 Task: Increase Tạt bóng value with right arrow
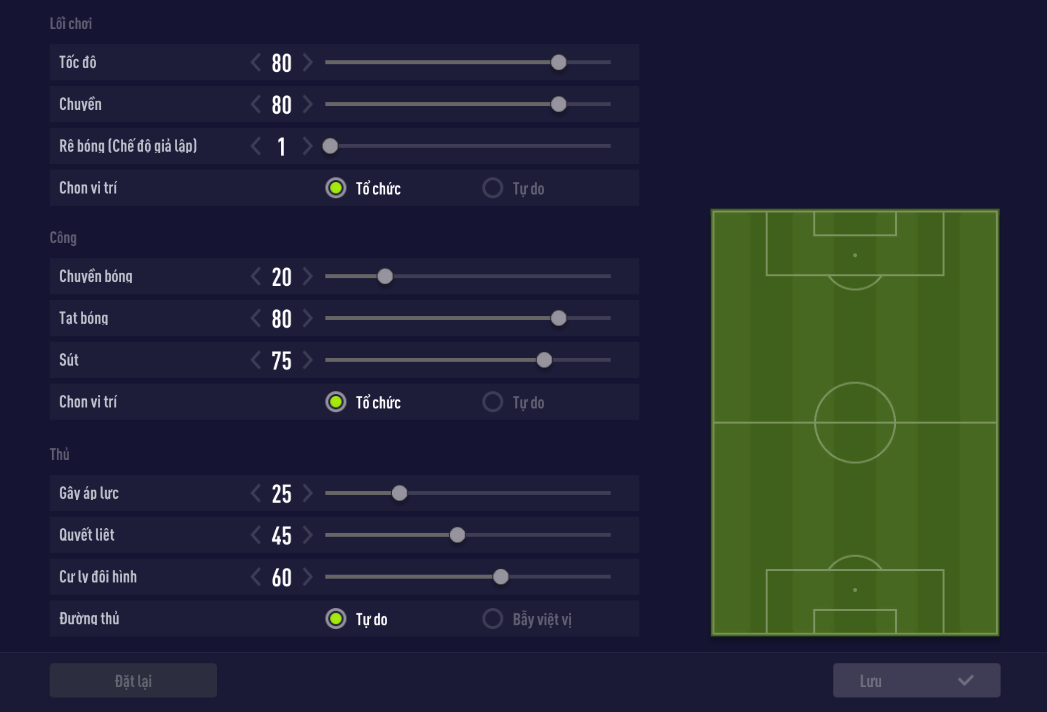[307, 319]
